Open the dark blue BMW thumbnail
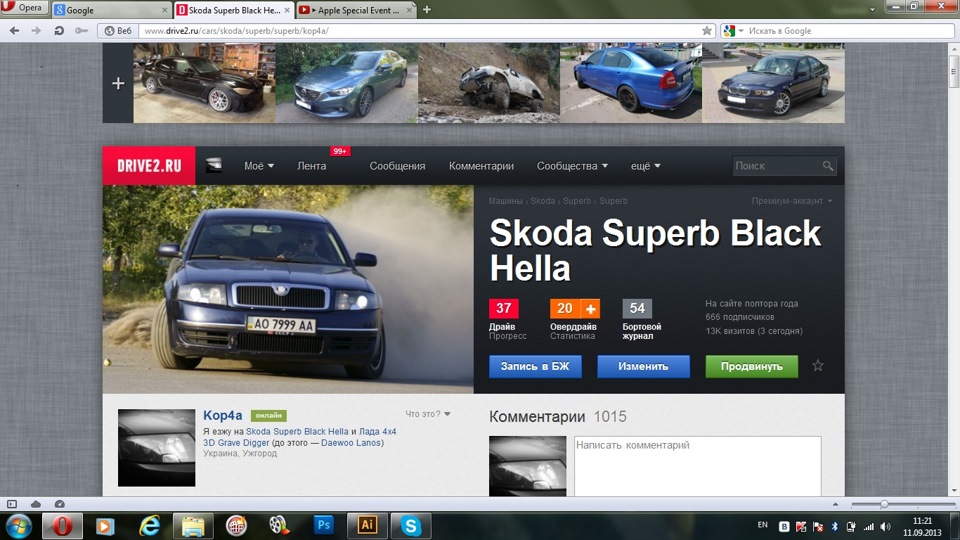The height and width of the screenshot is (540, 960). 773,83
